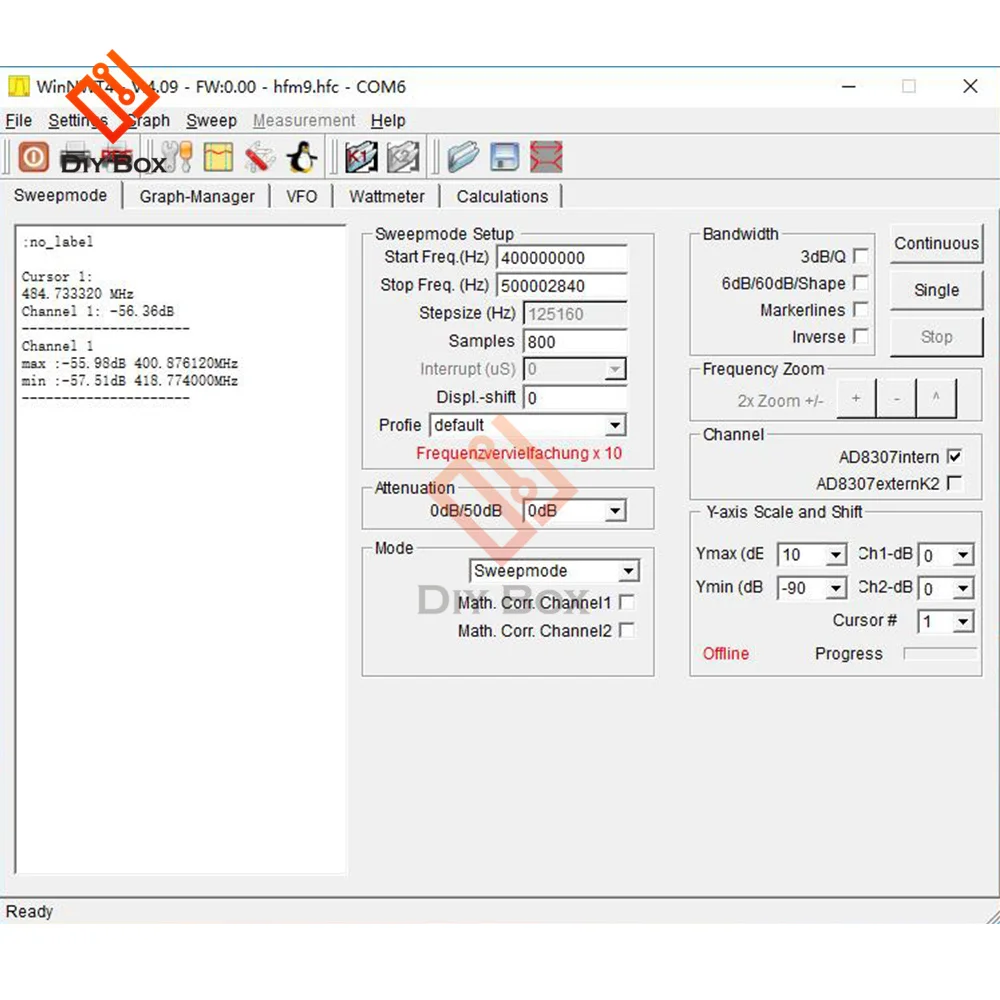Viewport: 1000px width, 1000px height.
Task: Click the Frequency Zoom minus button
Action: tap(897, 399)
